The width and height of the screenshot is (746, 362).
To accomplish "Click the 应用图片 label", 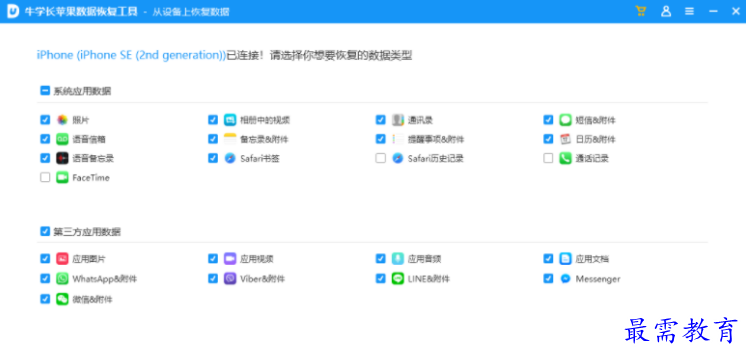I will (x=89, y=259).
